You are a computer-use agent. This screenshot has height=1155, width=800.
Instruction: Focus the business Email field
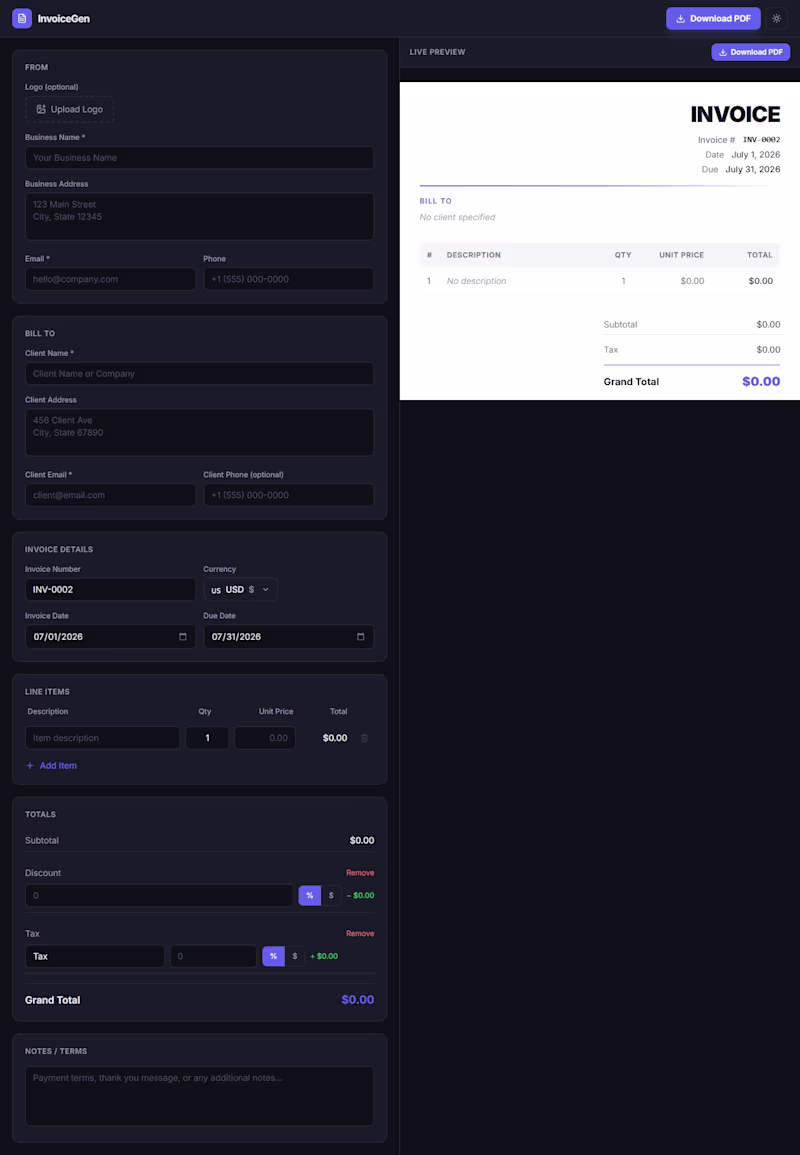(110, 279)
